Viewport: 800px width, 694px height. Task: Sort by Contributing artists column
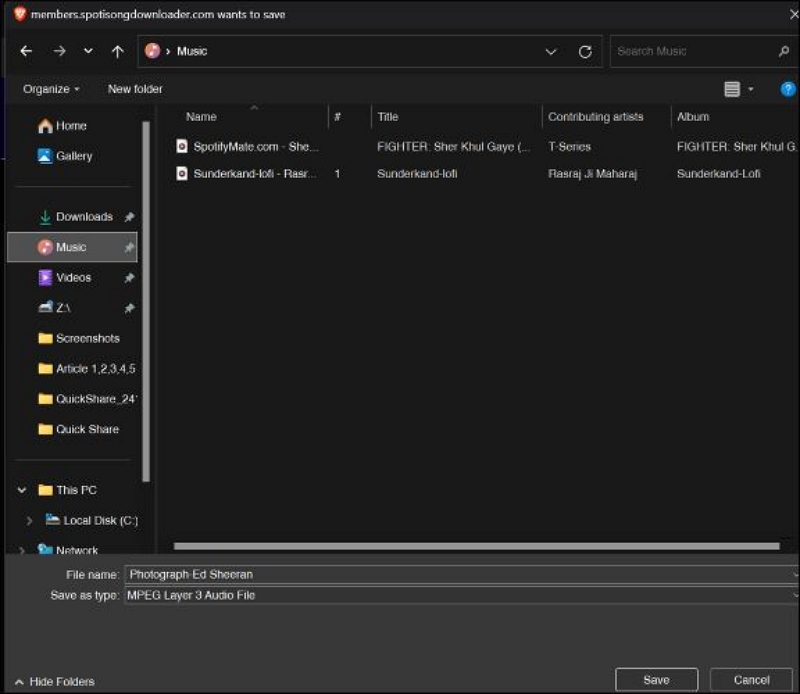[595, 117]
